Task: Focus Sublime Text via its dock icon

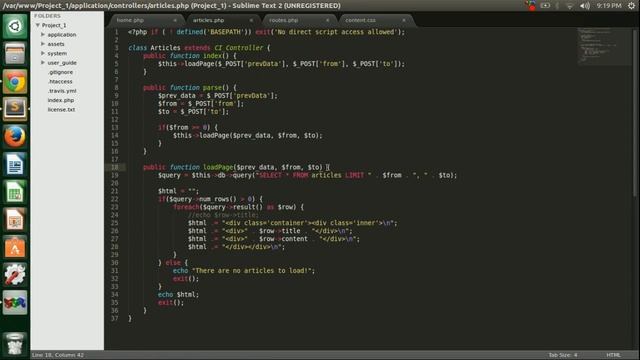Action: click(15, 109)
